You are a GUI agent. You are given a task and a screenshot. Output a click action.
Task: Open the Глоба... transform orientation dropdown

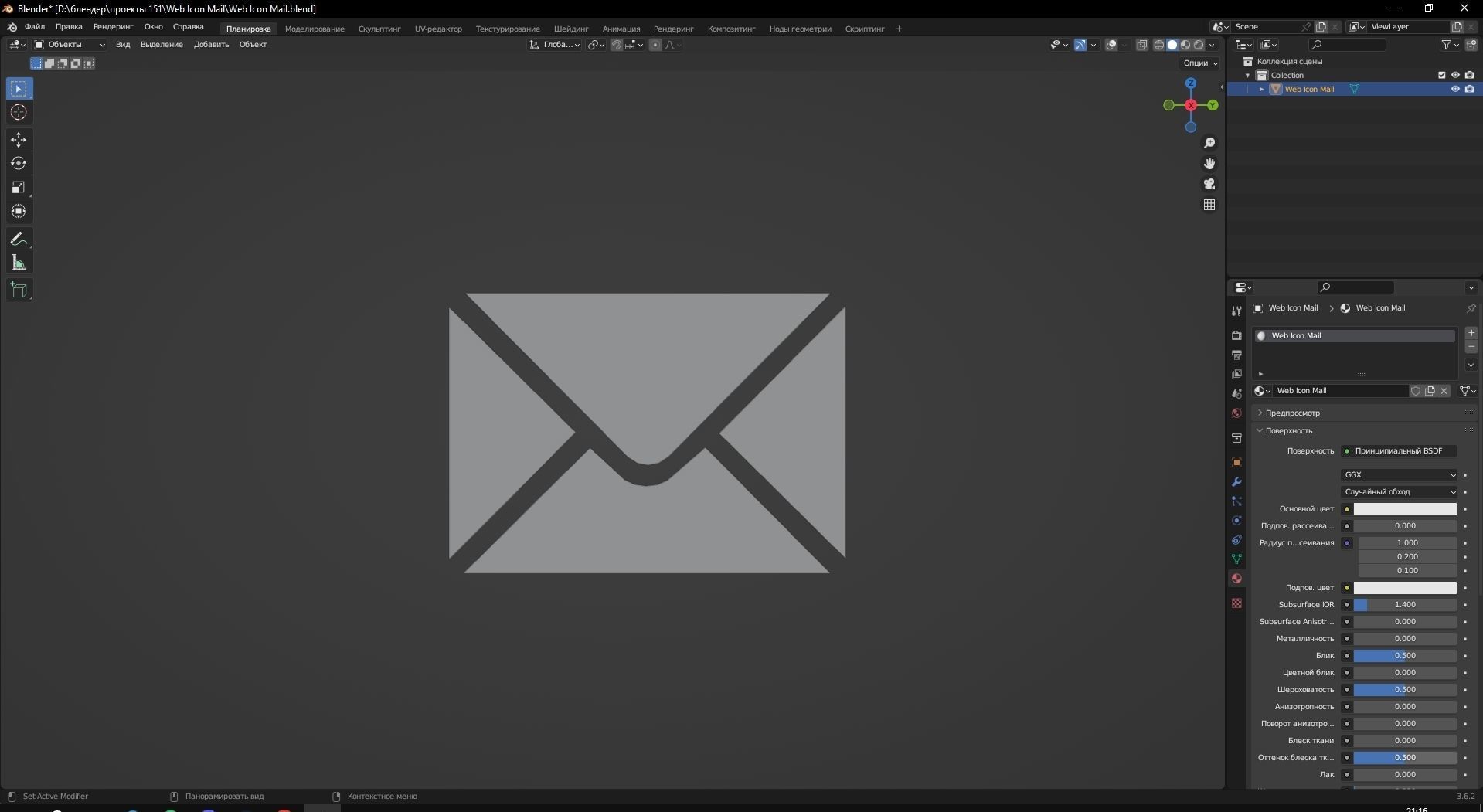(x=555, y=45)
